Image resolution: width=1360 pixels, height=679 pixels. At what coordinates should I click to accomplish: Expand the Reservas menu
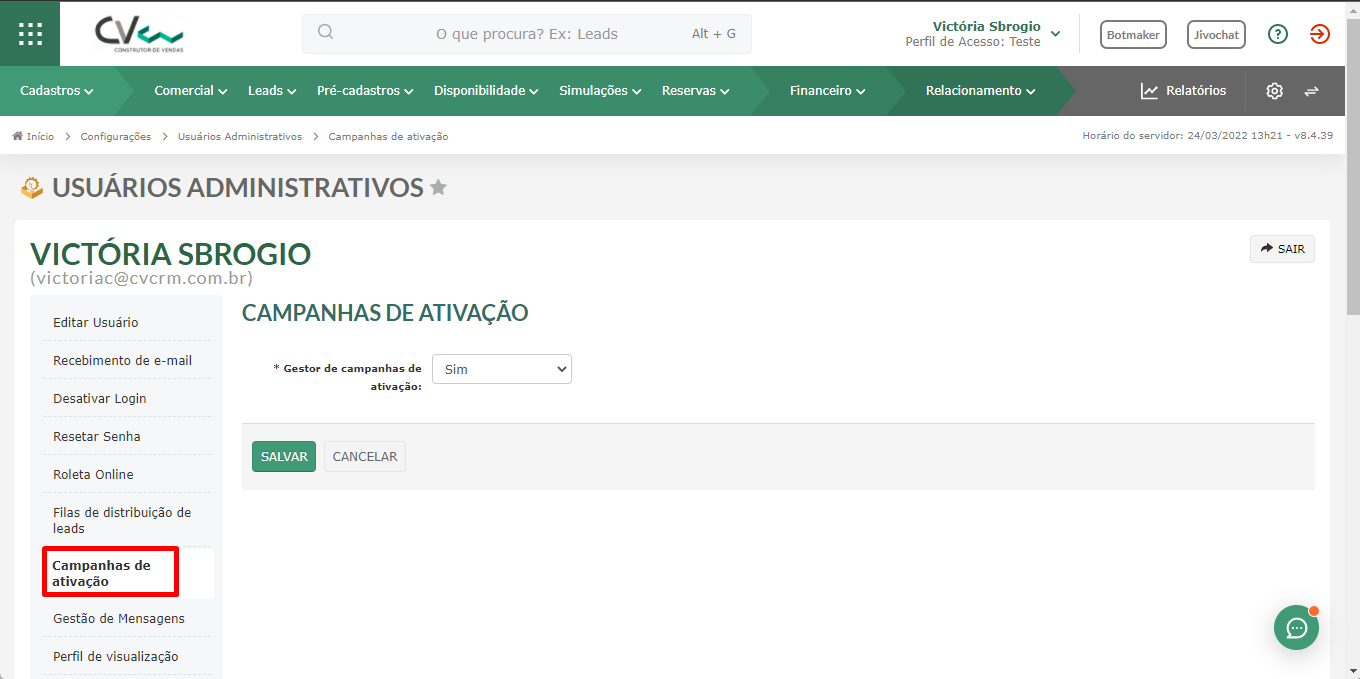pyautogui.click(x=695, y=91)
